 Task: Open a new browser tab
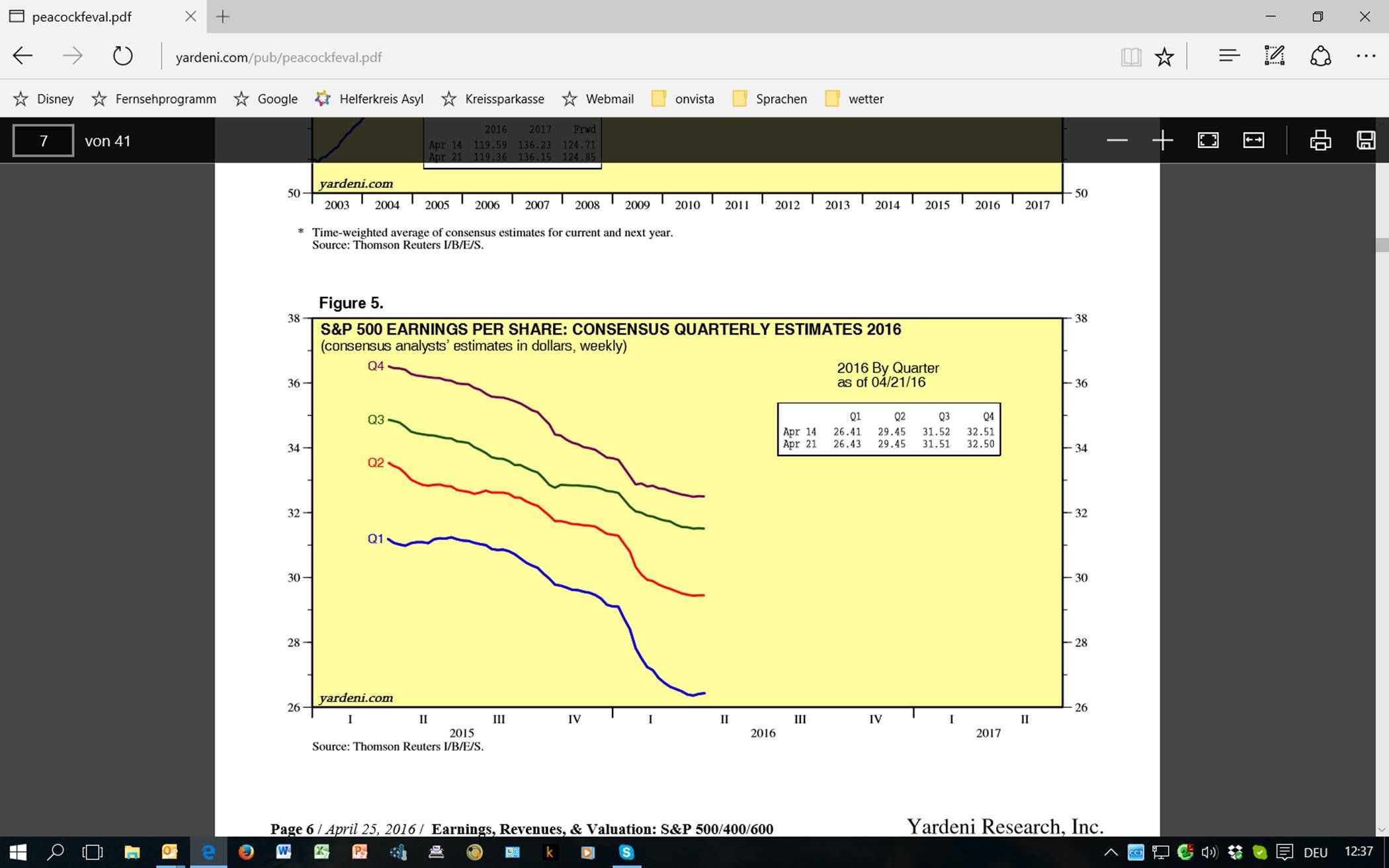pyautogui.click(x=223, y=17)
